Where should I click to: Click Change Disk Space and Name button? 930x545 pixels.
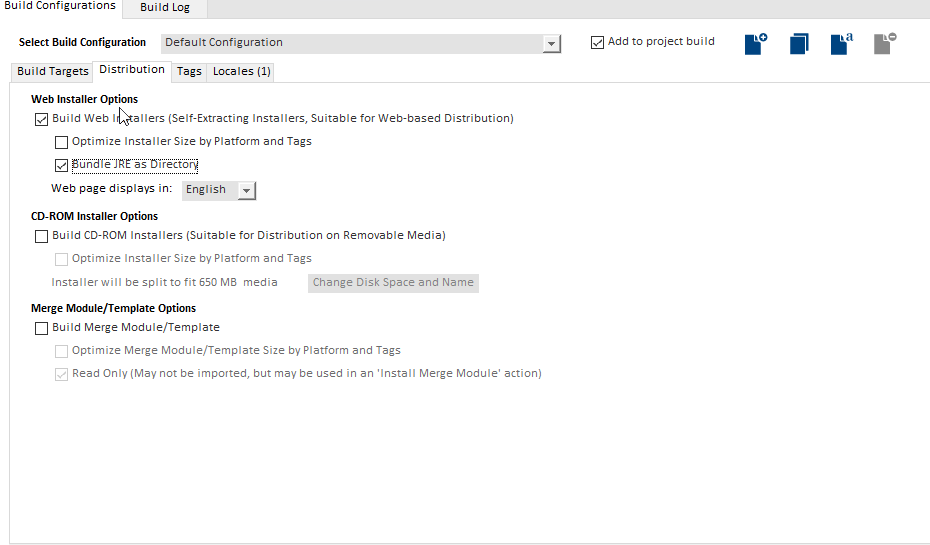393,283
